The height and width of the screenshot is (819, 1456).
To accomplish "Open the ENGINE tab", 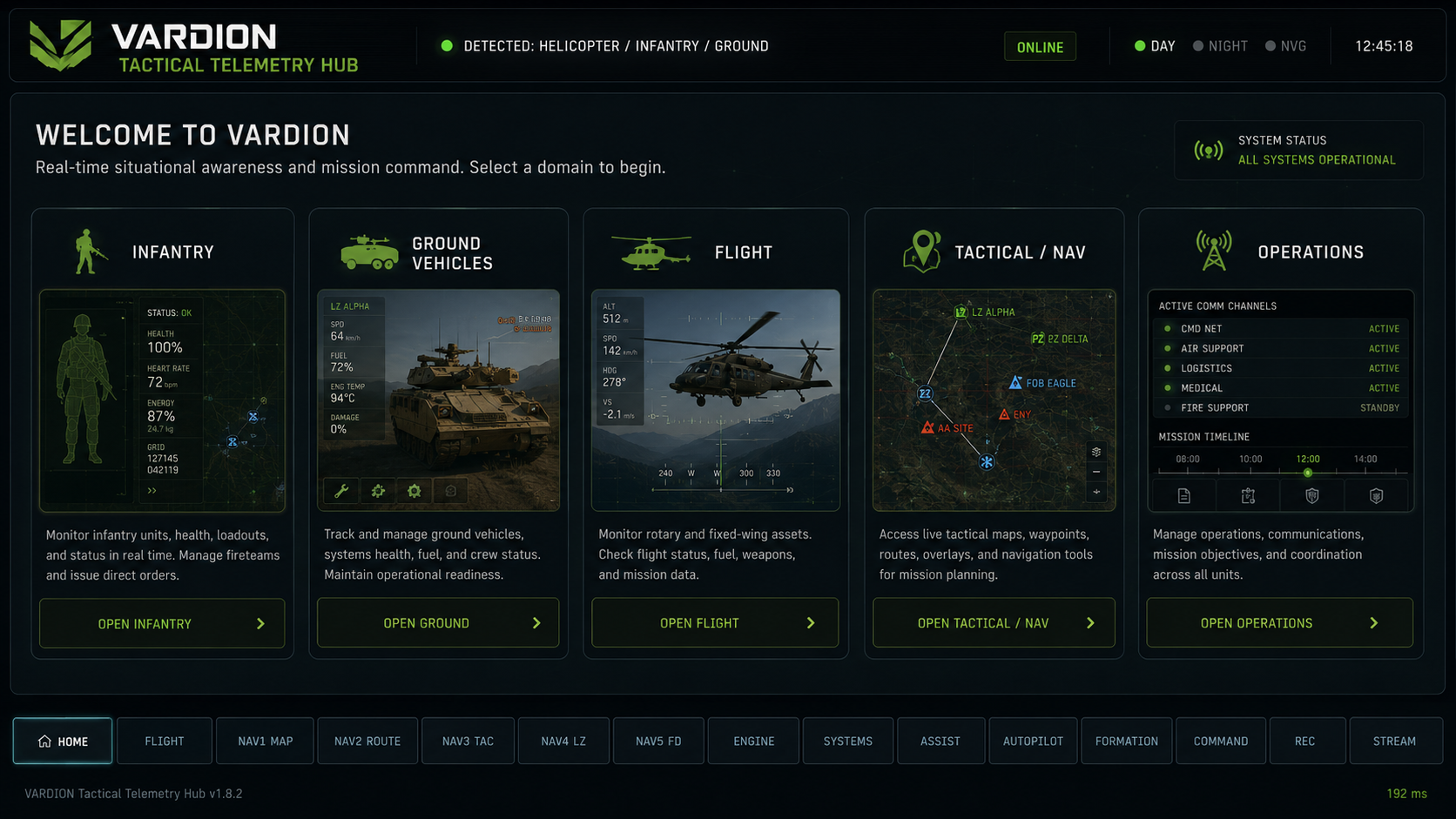I will click(753, 741).
